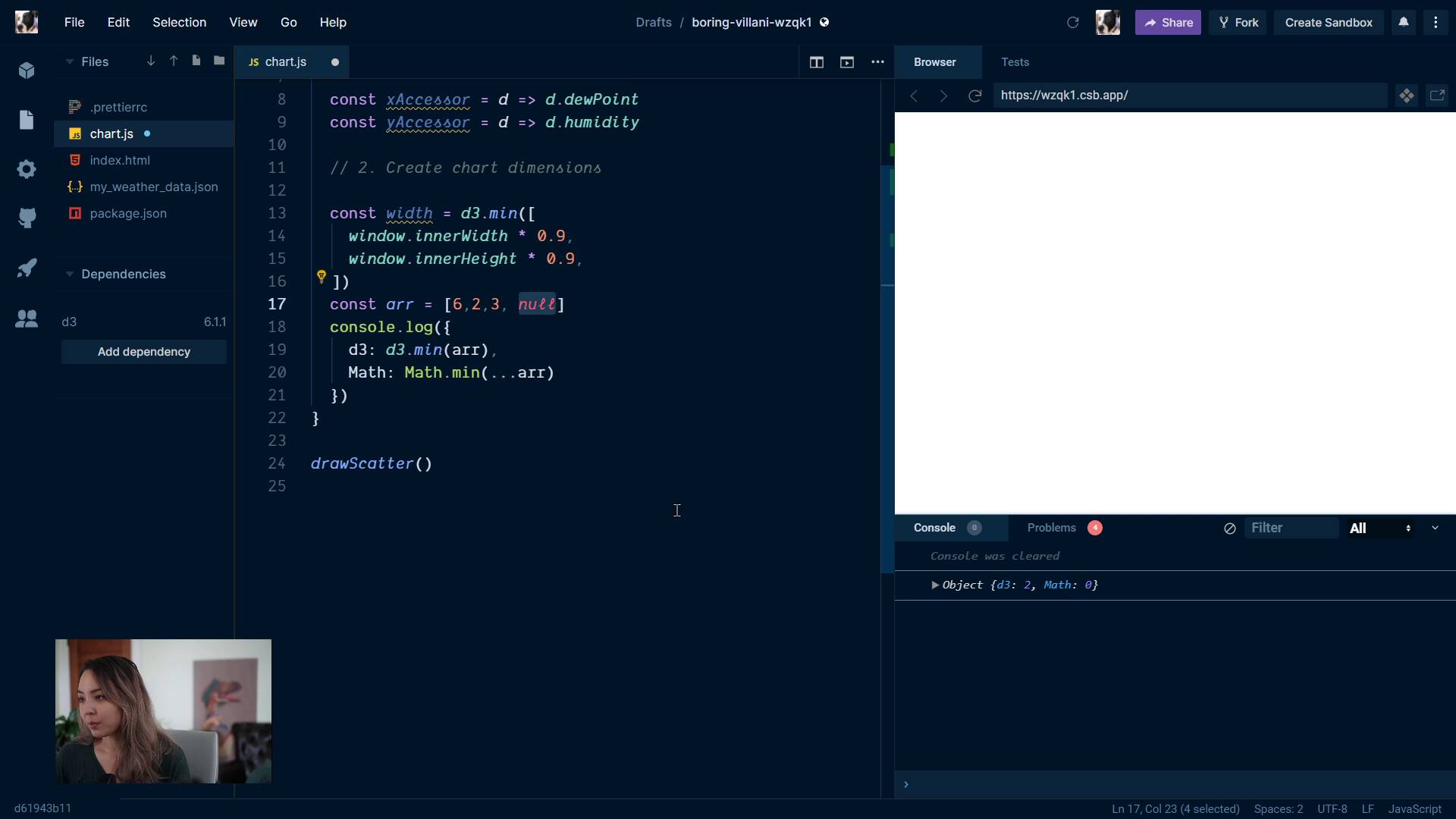Image resolution: width=1456 pixels, height=819 pixels.
Task: Open the Live collaboration panel
Action: [27, 320]
